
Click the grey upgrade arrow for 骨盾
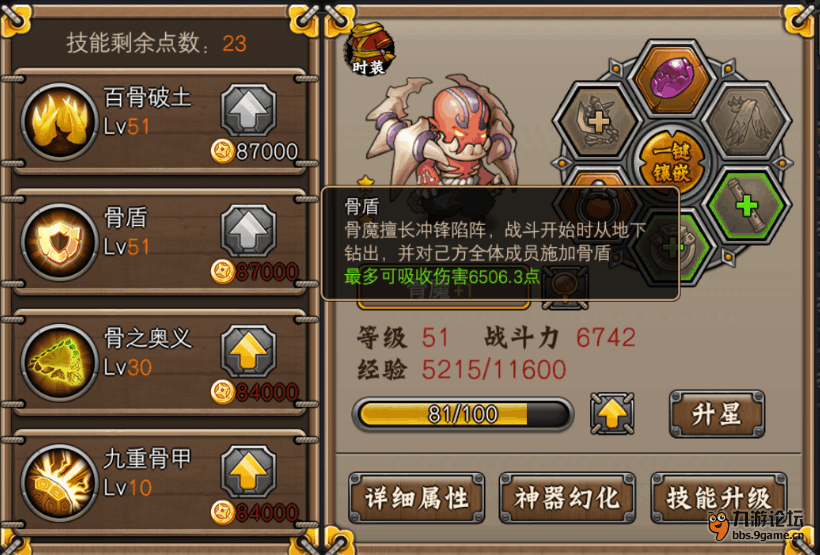[x=248, y=231]
